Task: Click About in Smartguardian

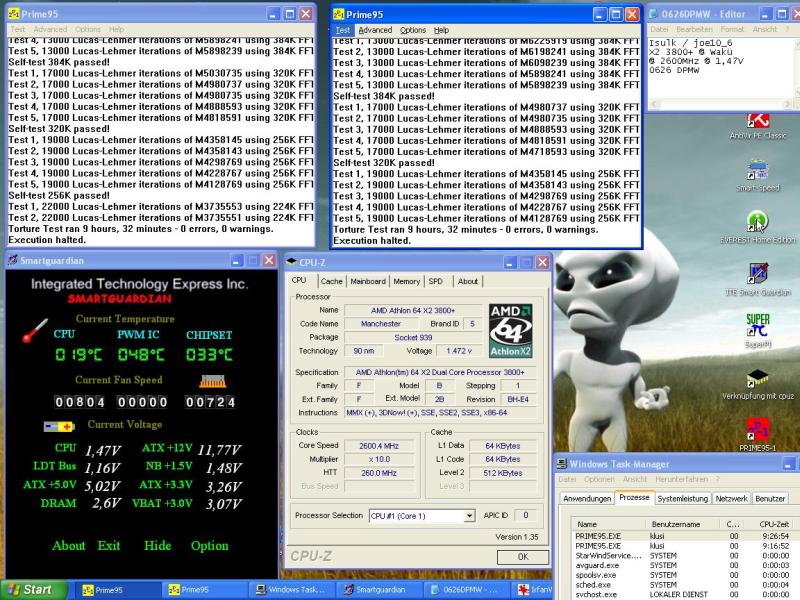Action: [x=69, y=545]
